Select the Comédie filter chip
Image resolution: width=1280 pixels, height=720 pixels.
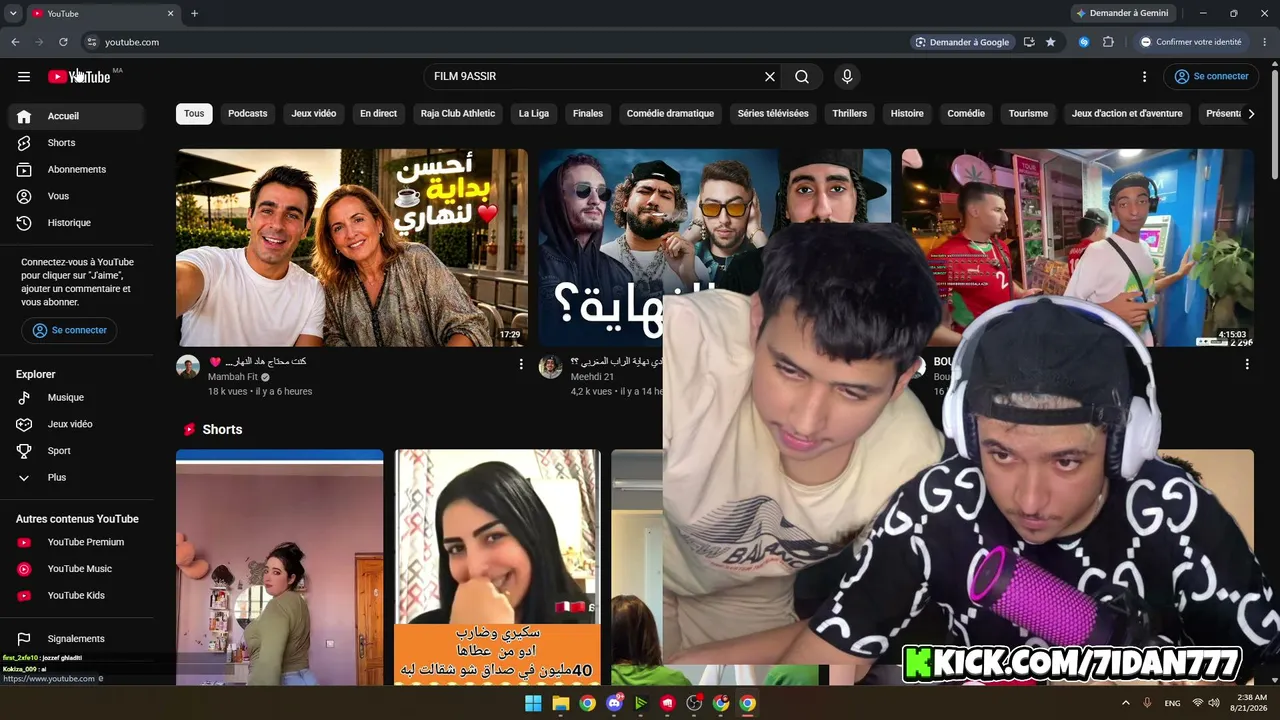966,114
